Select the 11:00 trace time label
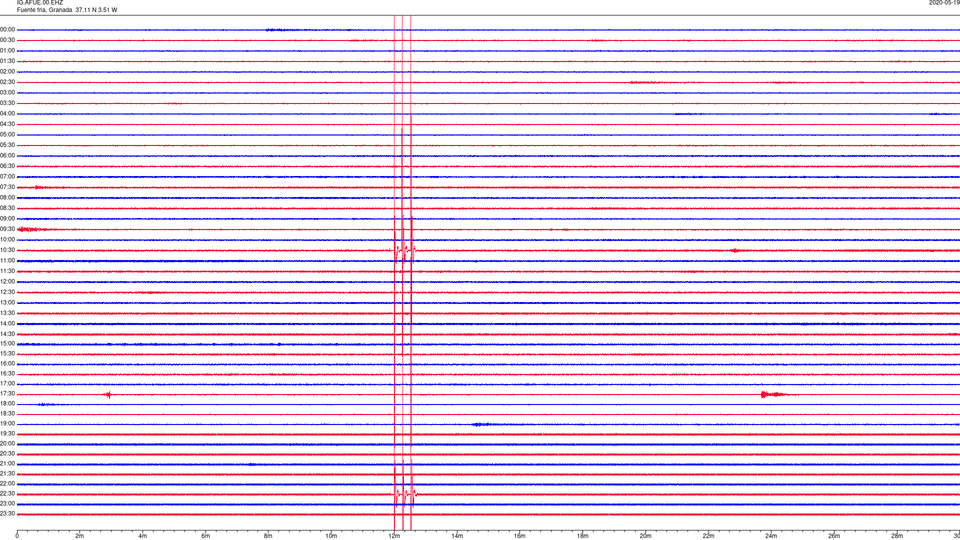The image size is (960, 540). pyautogui.click(x=8, y=260)
